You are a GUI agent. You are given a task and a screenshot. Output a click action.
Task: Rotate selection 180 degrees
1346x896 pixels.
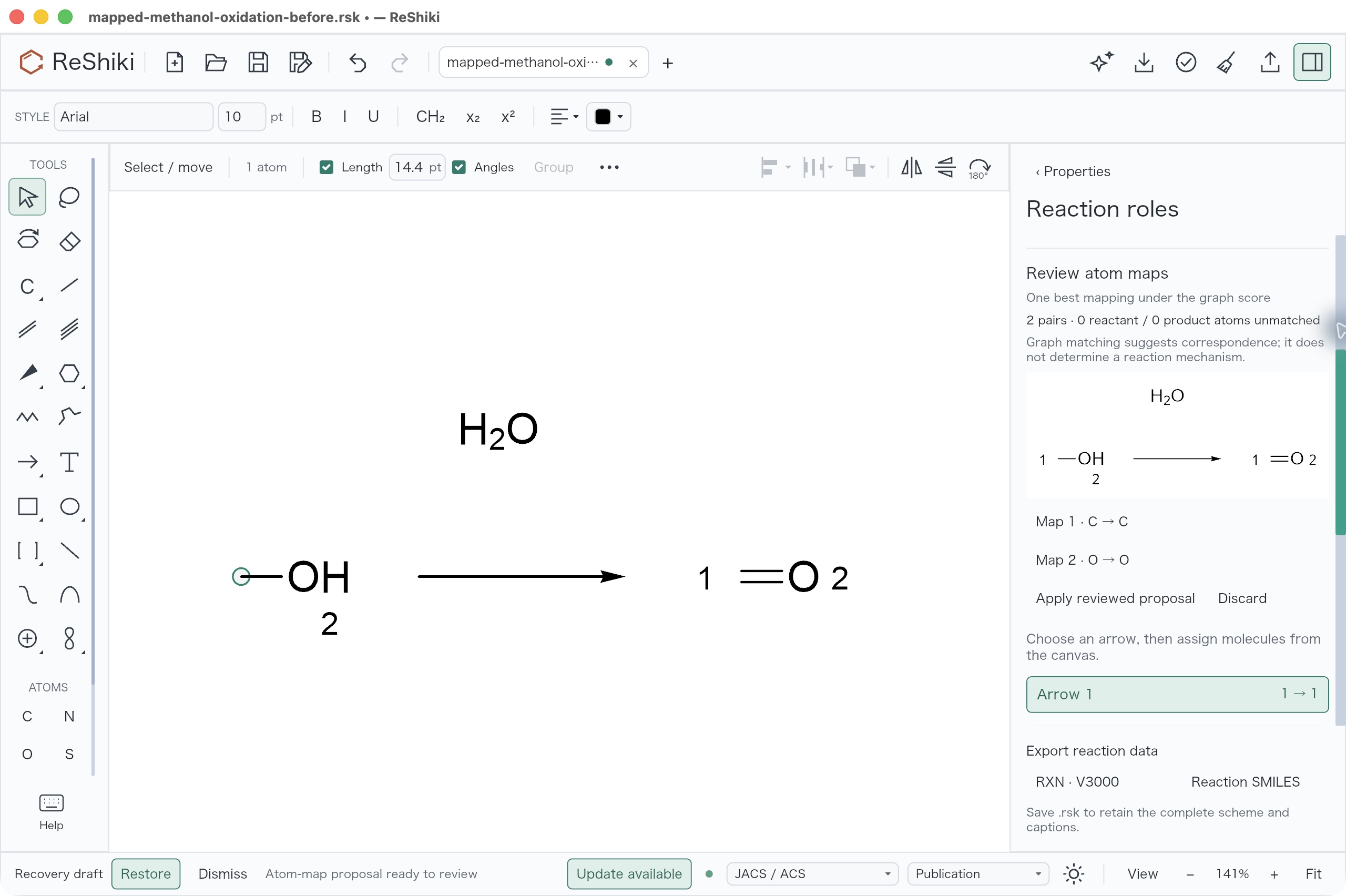978,167
